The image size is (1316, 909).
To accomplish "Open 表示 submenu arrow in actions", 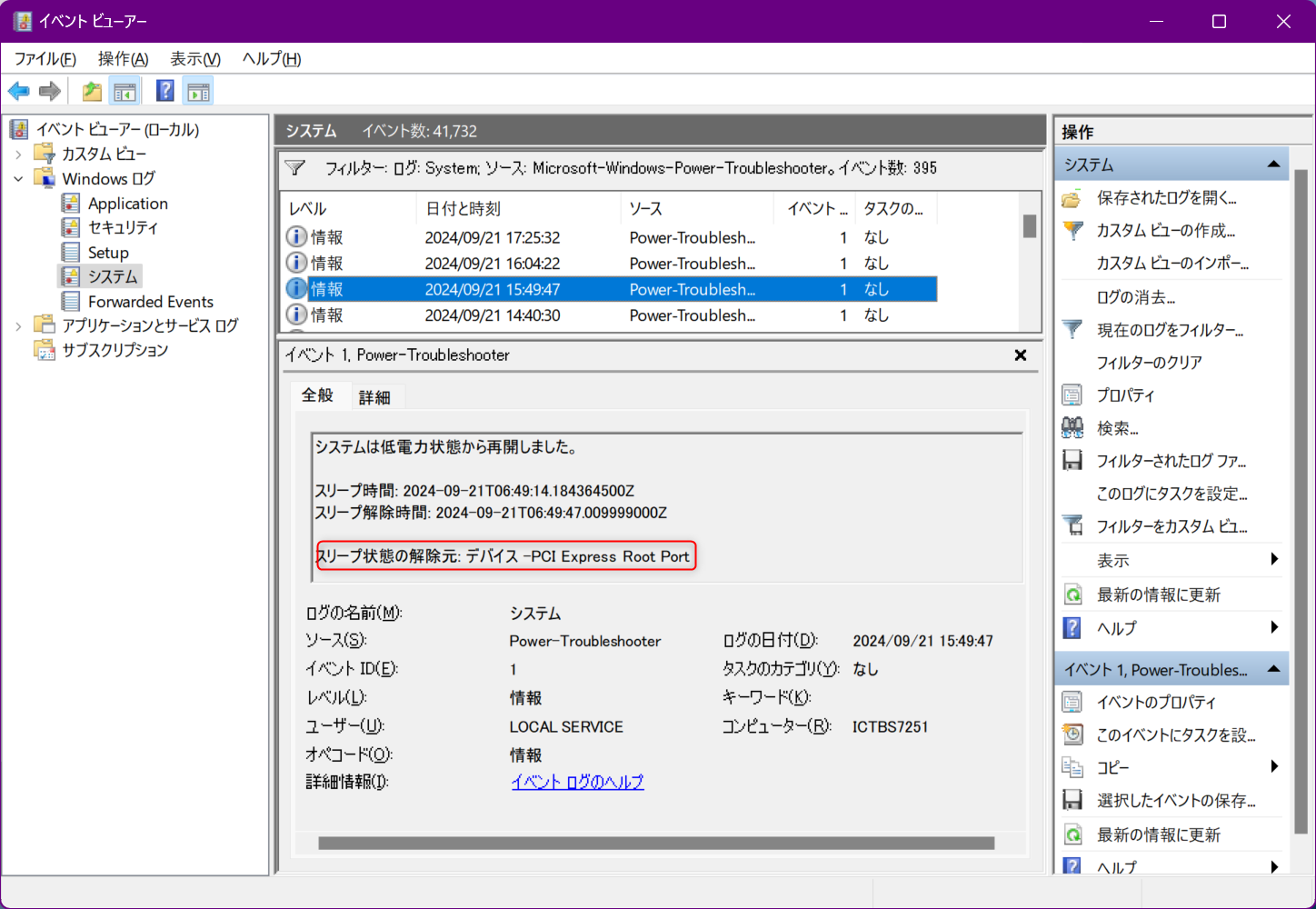I will click(x=1274, y=559).
